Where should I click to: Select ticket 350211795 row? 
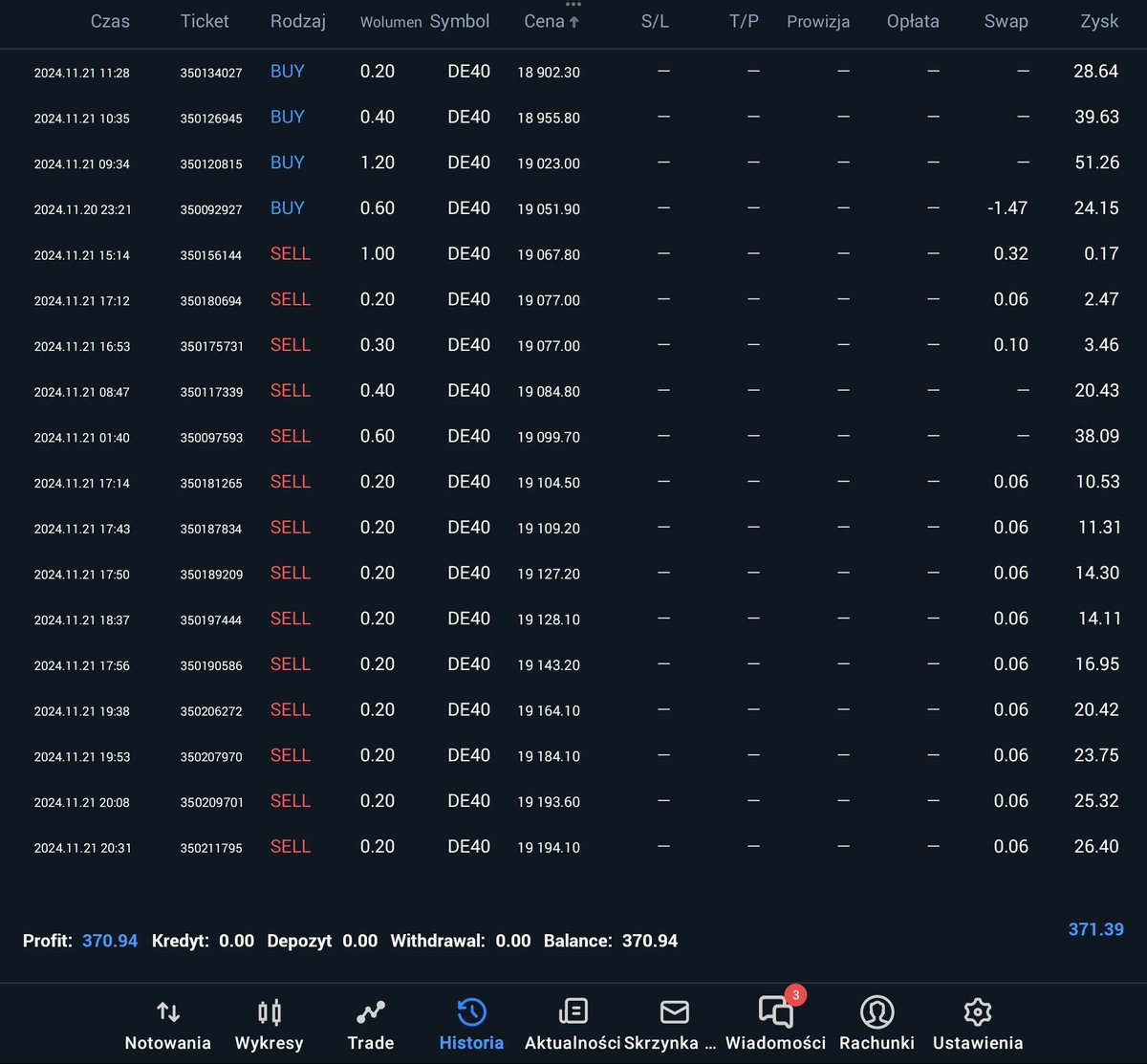tap(573, 847)
